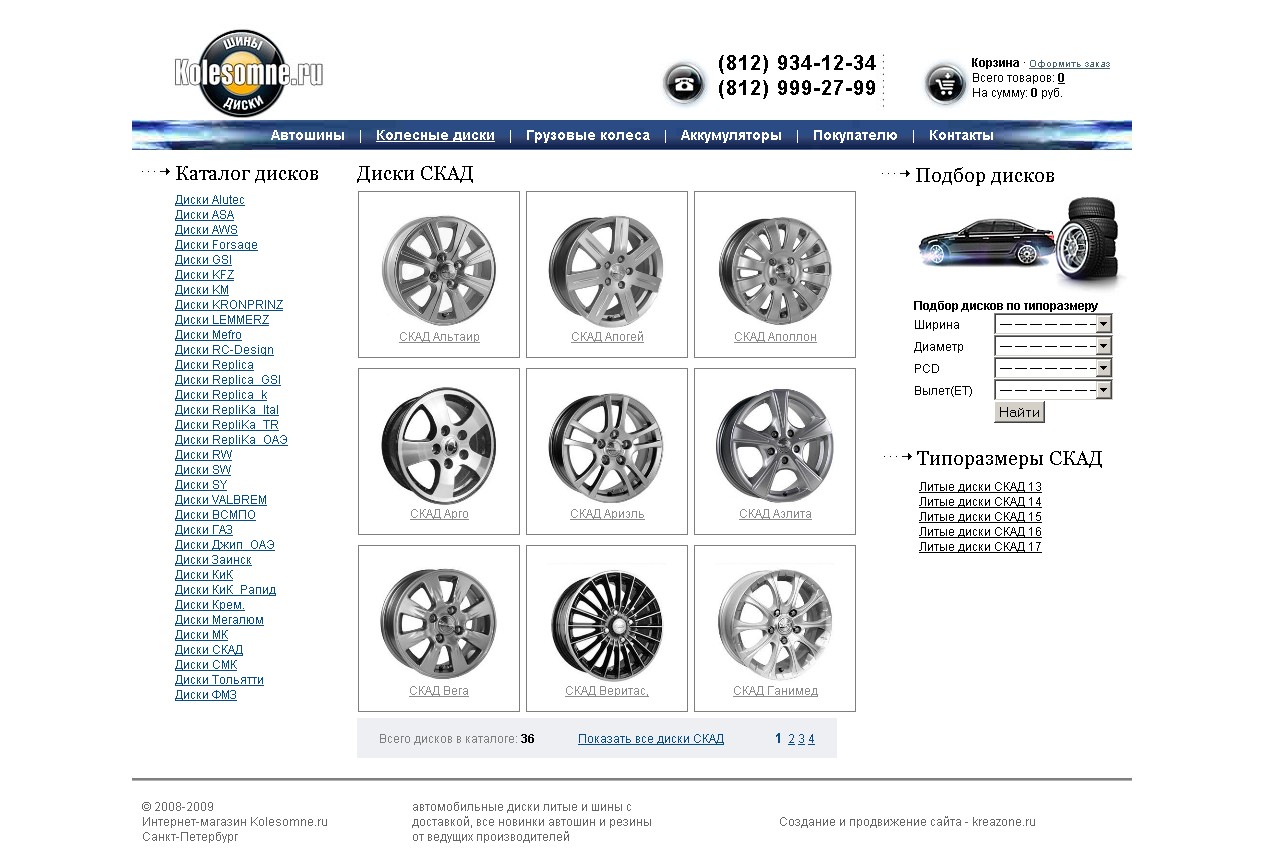
Task: Click the car and tires banner image
Action: 1022,240
